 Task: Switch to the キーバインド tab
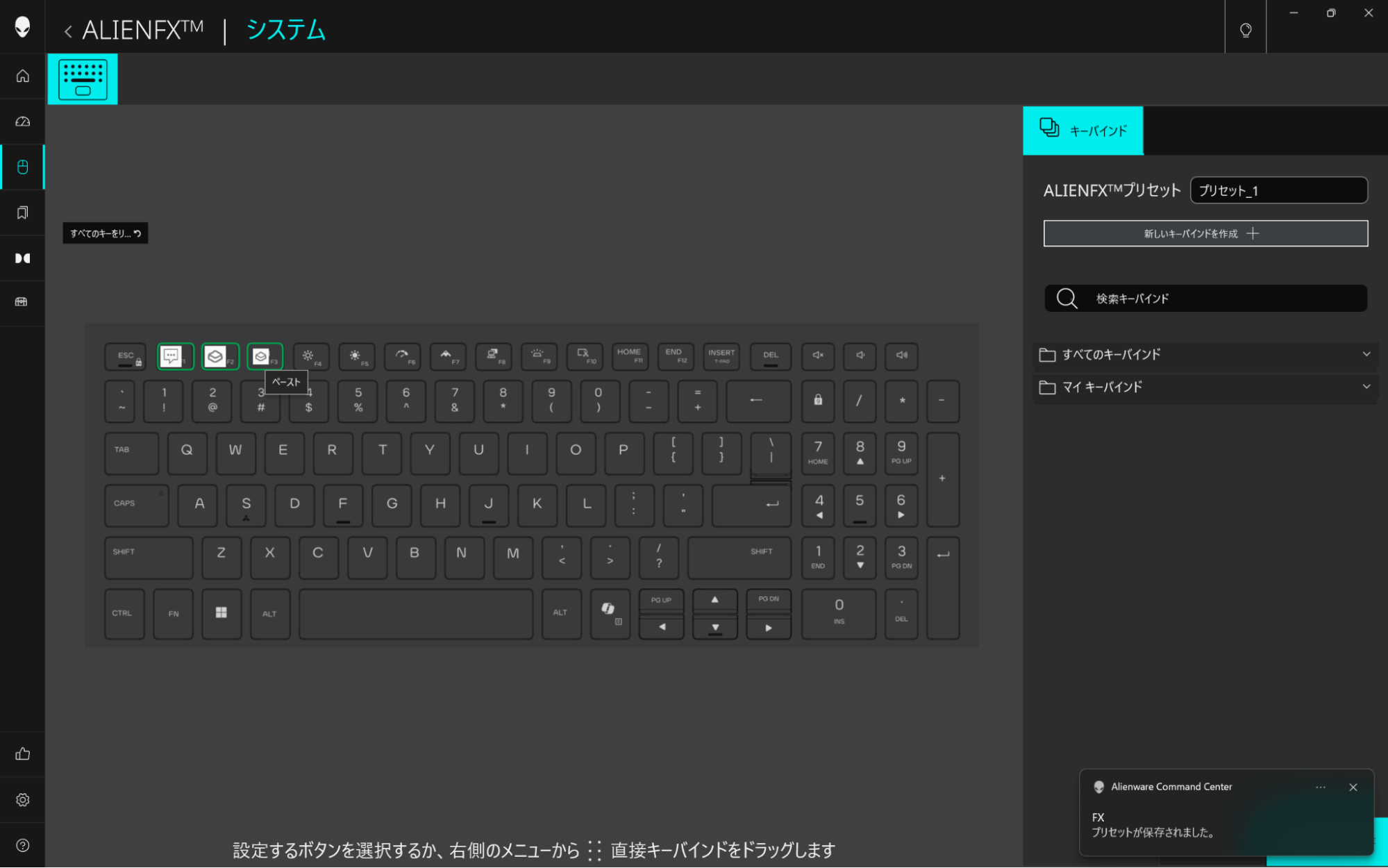pos(1082,131)
